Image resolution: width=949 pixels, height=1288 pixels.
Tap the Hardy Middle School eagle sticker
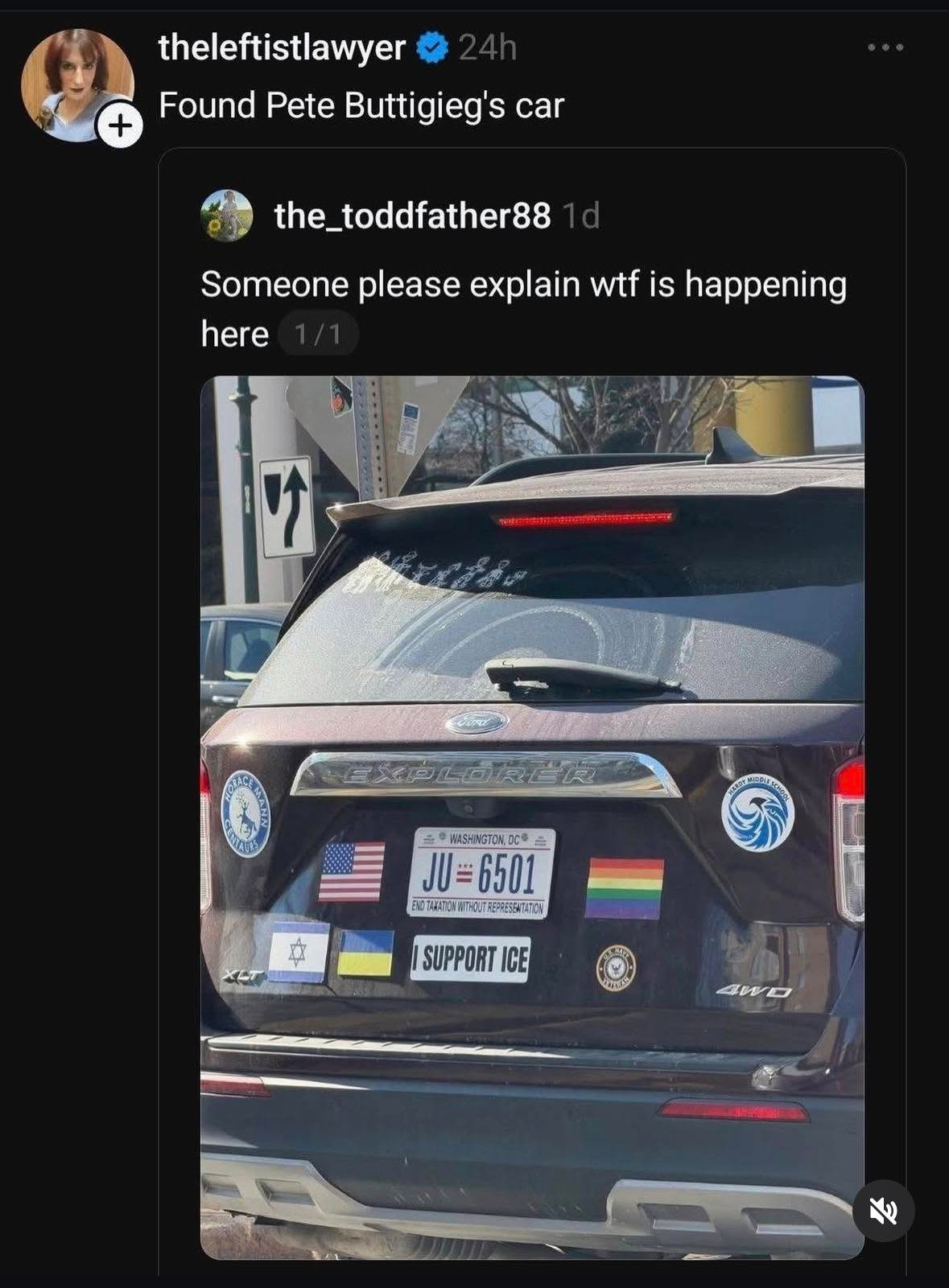[x=757, y=813]
